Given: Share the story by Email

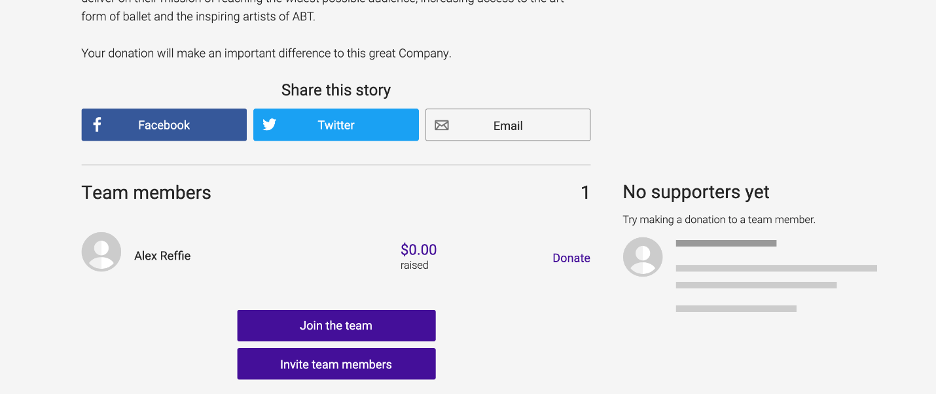Looking at the screenshot, I should click(508, 125).
